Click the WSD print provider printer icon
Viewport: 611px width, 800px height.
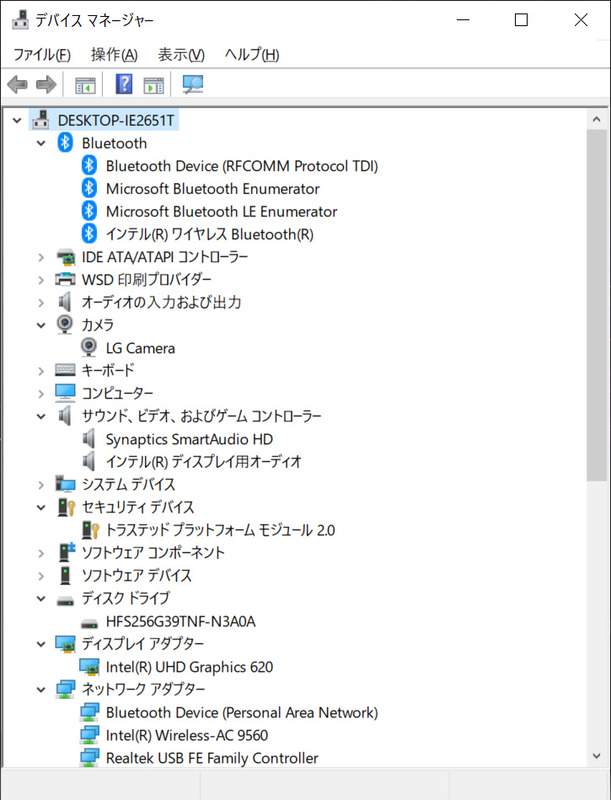coord(65,279)
